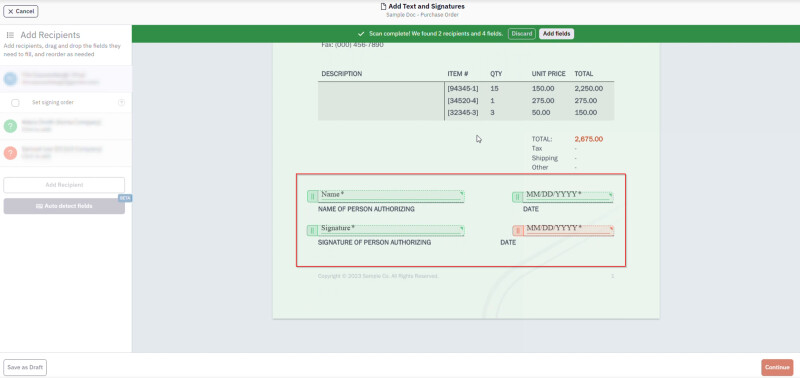Save the document as a draft
The height and width of the screenshot is (378, 800).
[25, 367]
